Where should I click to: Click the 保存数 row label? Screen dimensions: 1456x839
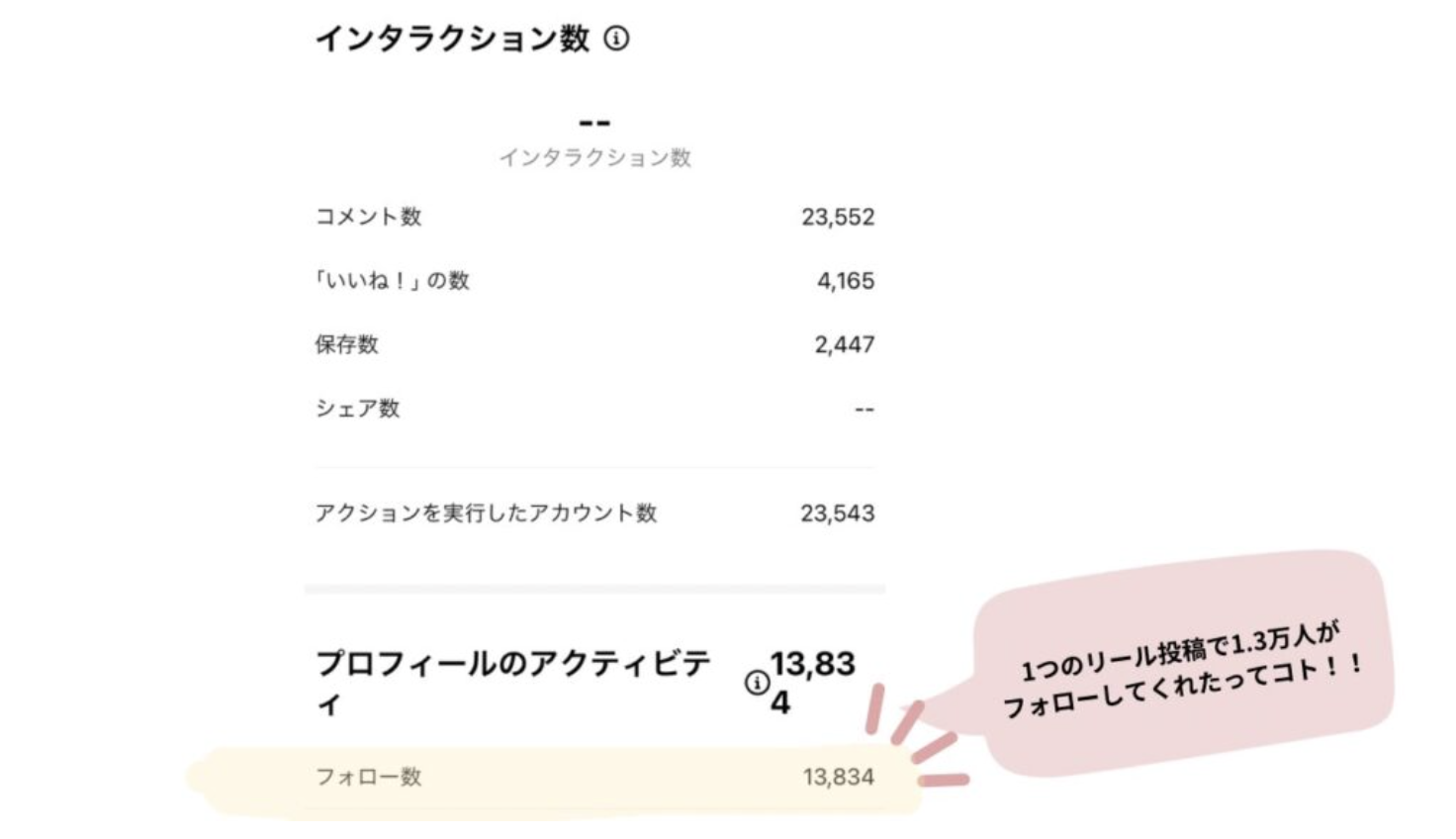click(347, 344)
